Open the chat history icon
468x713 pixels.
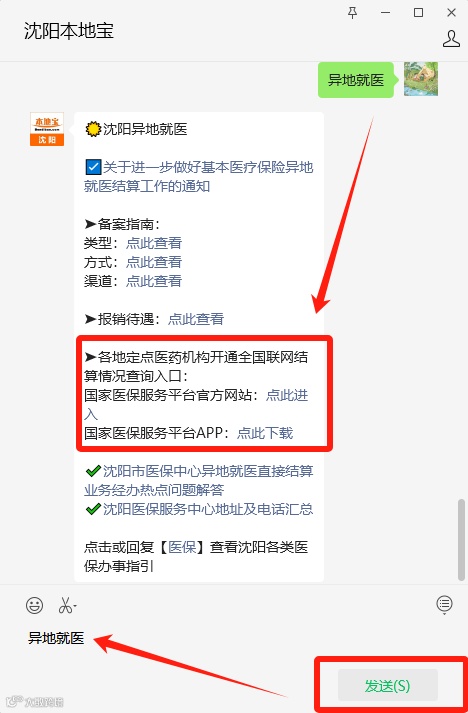click(x=444, y=604)
